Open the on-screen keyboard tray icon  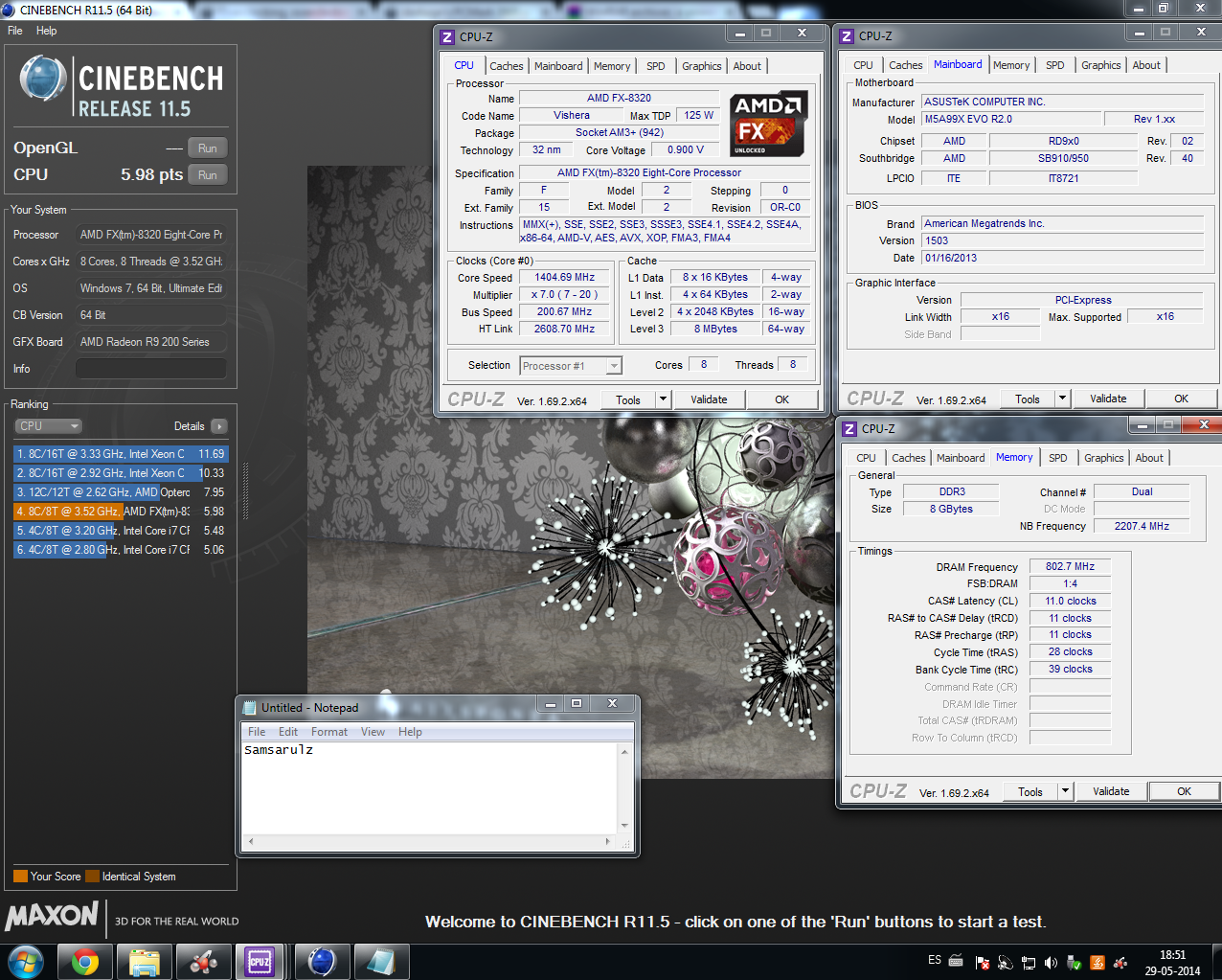pyautogui.click(x=956, y=960)
